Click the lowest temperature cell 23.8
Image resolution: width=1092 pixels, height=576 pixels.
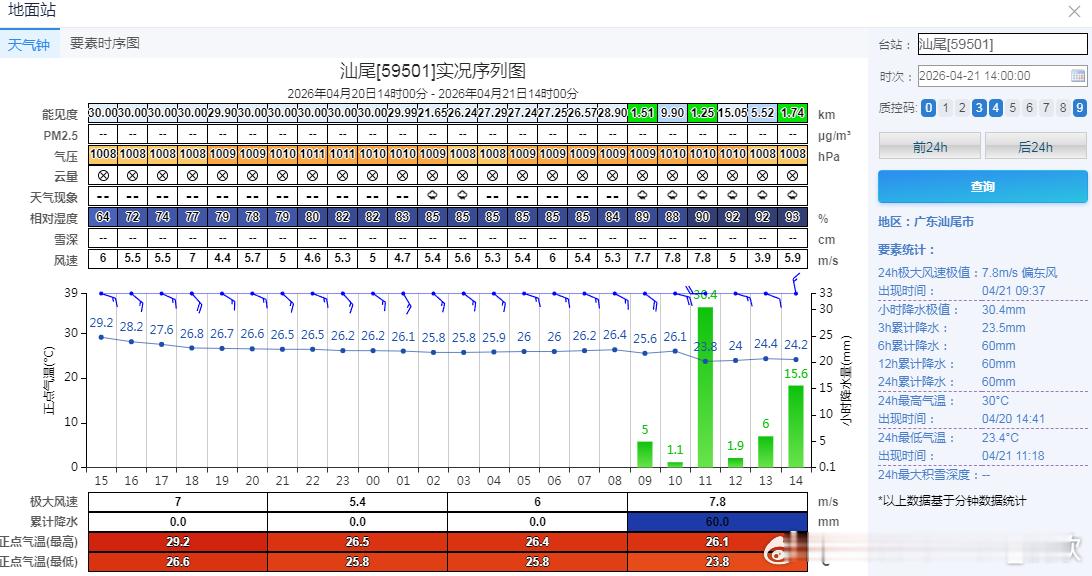click(717, 561)
